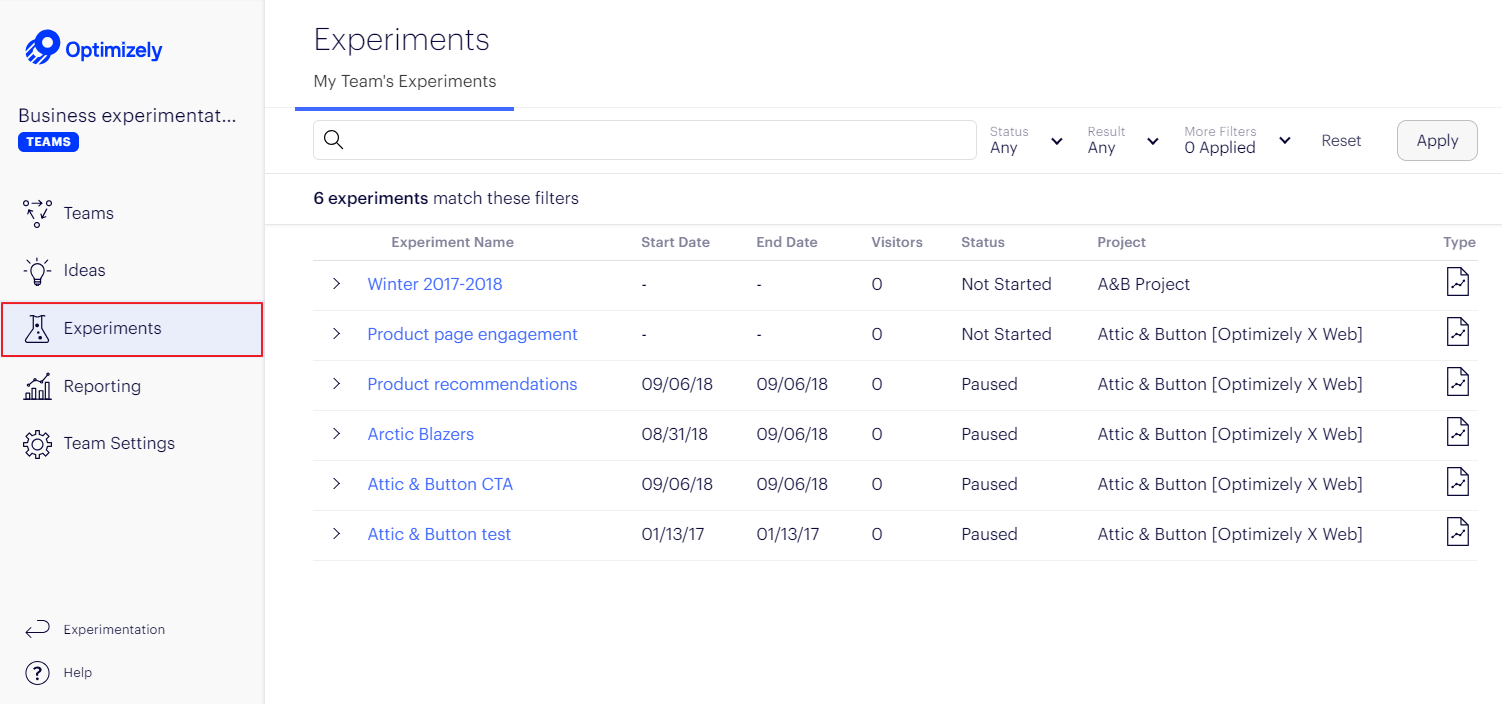
Task: Click the Optimizely rocket logo
Action: pyautogui.click(x=43, y=48)
